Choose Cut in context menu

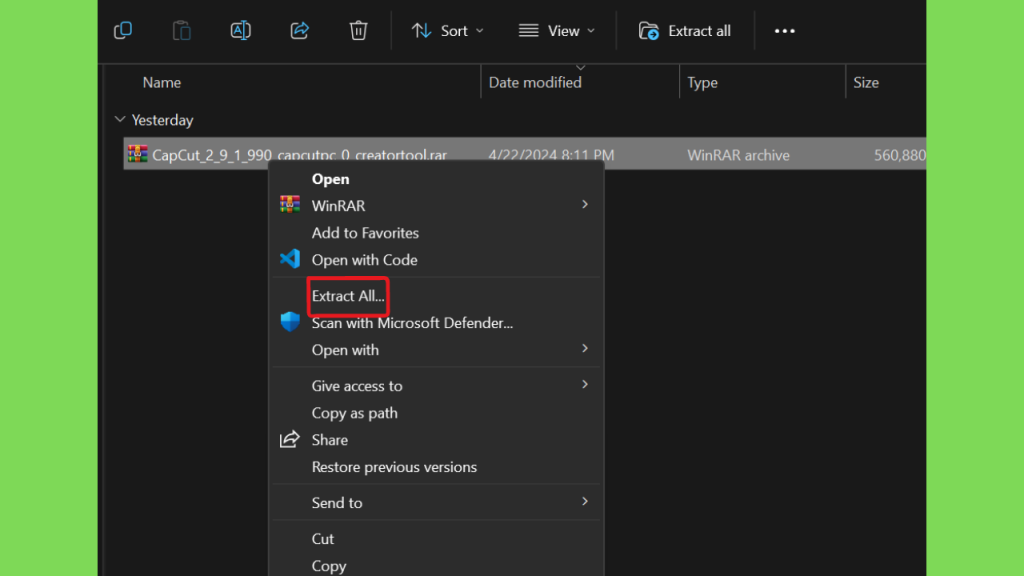tap(323, 539)
